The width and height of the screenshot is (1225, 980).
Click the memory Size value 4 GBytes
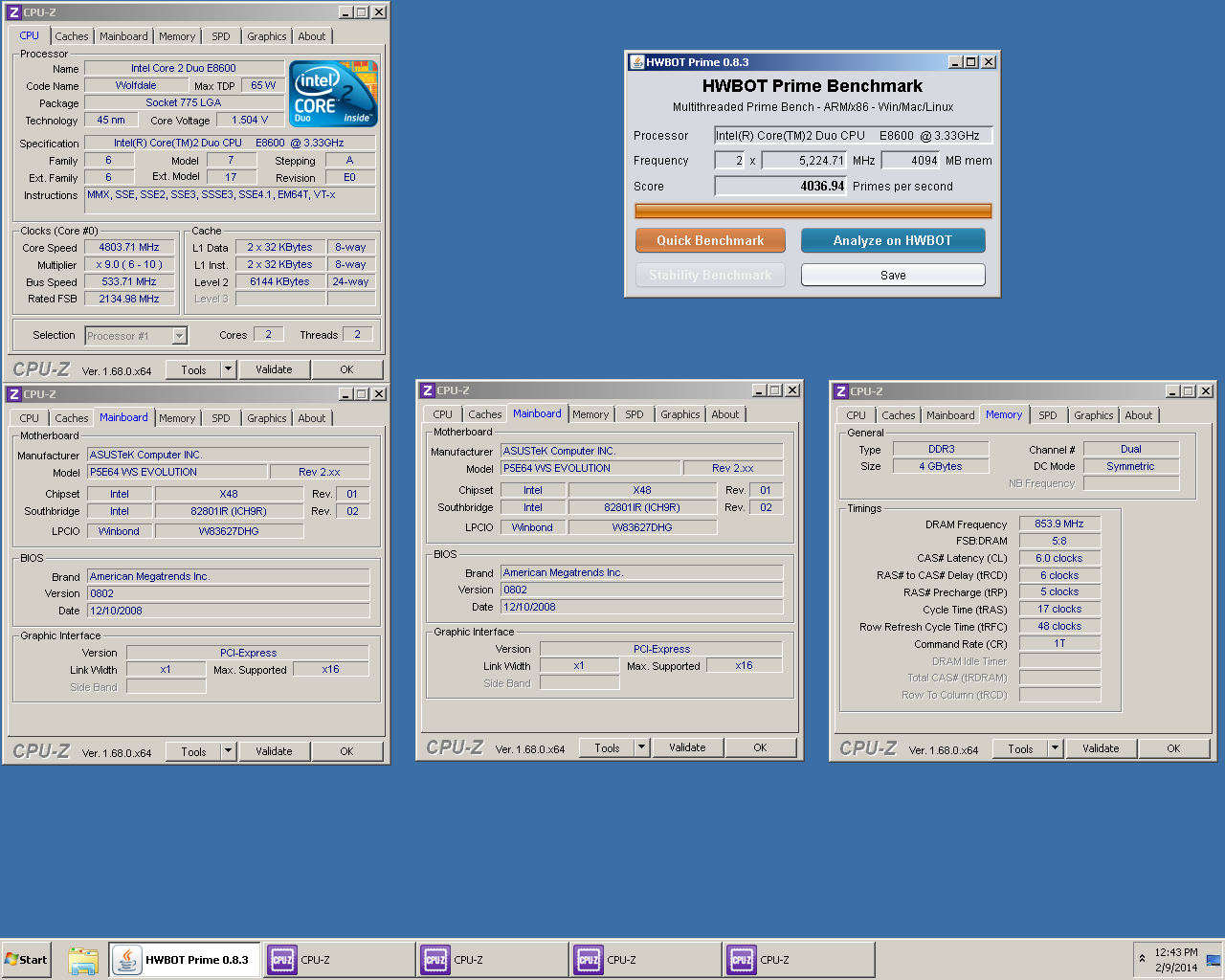point(941,466)
